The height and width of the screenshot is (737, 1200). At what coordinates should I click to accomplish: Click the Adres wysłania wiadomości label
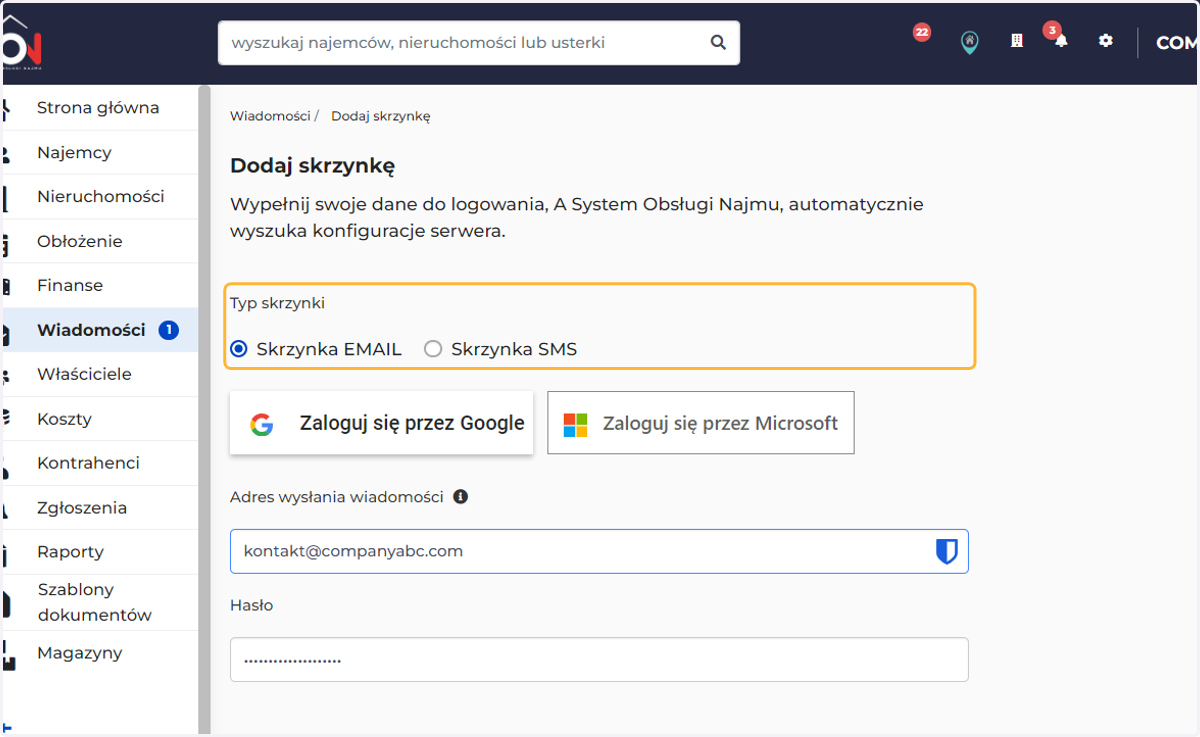point(337,497)
